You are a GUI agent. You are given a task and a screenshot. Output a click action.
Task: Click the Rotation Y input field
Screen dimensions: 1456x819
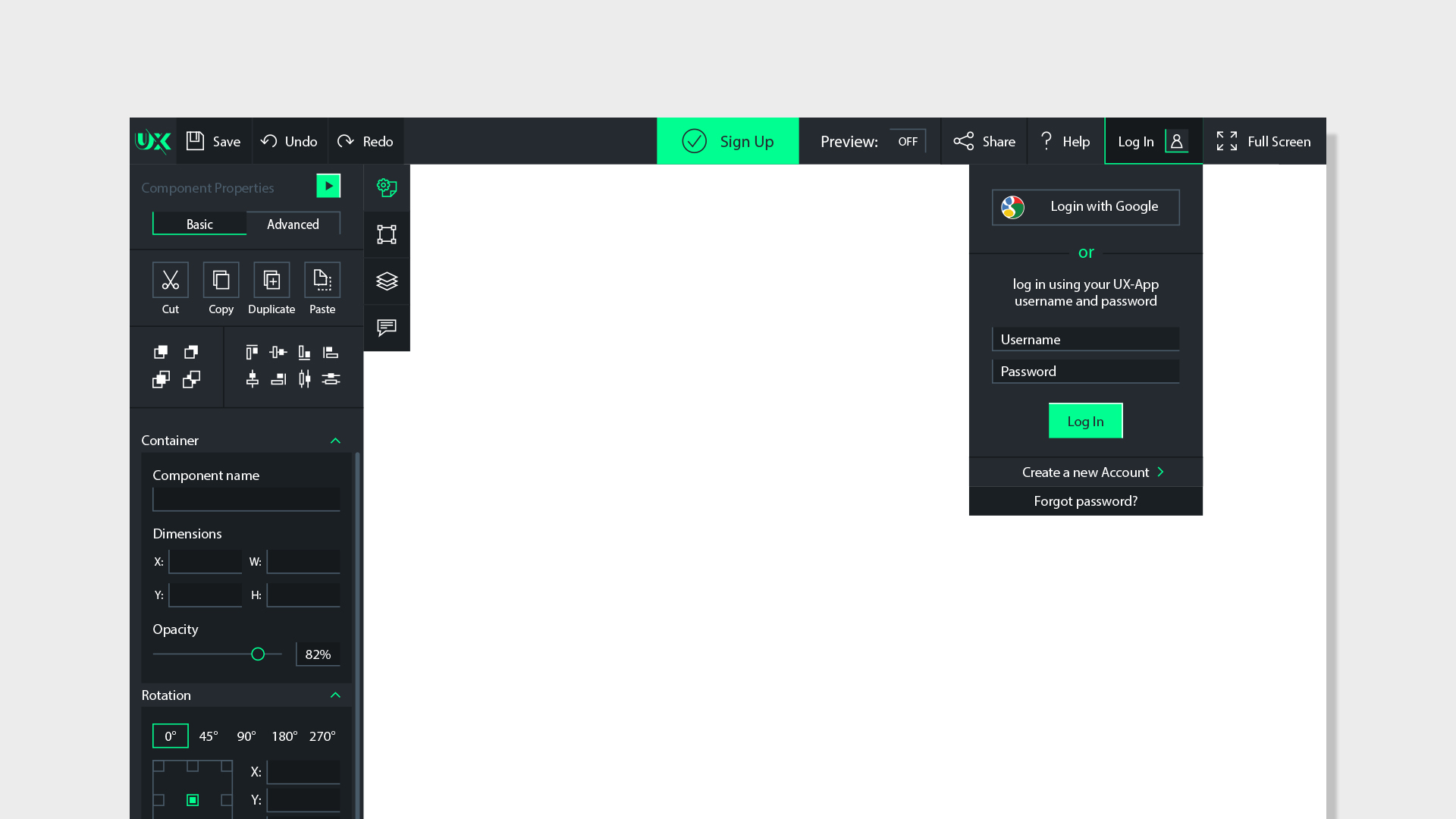(303, 800)
